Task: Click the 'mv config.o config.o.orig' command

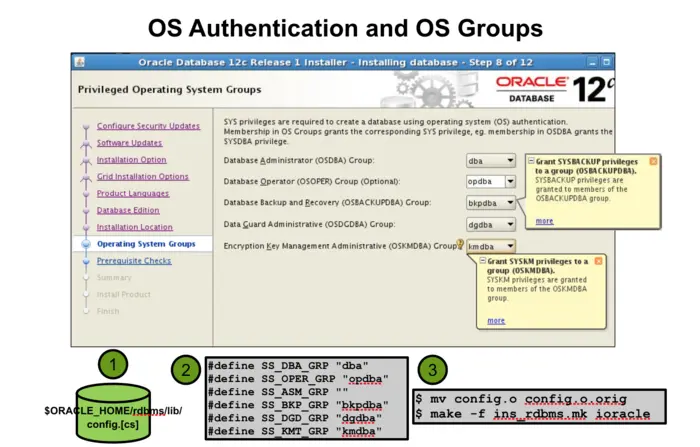Action: (521, 399)
